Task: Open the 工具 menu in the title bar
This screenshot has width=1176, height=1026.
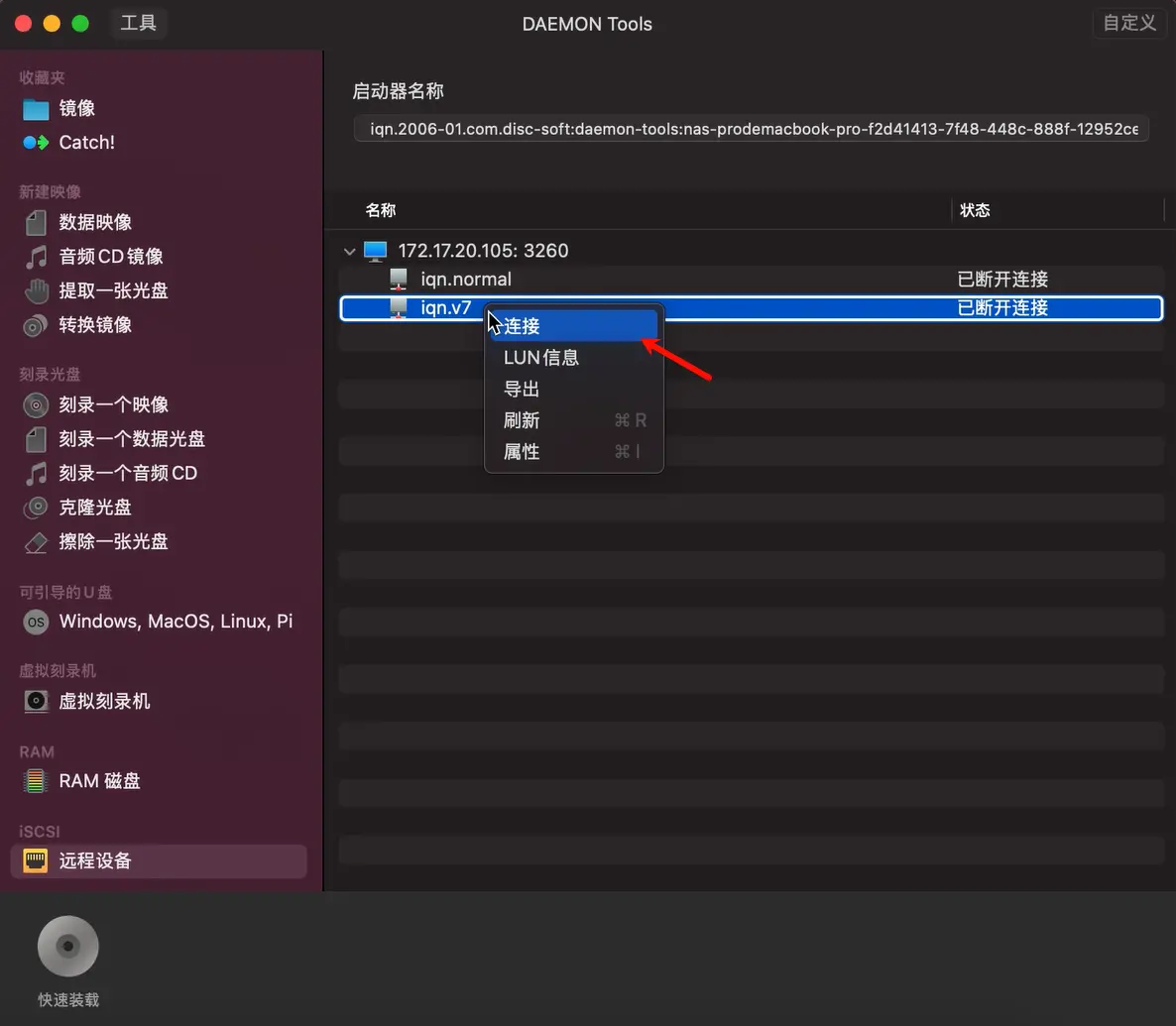Action: click(139, 23)
